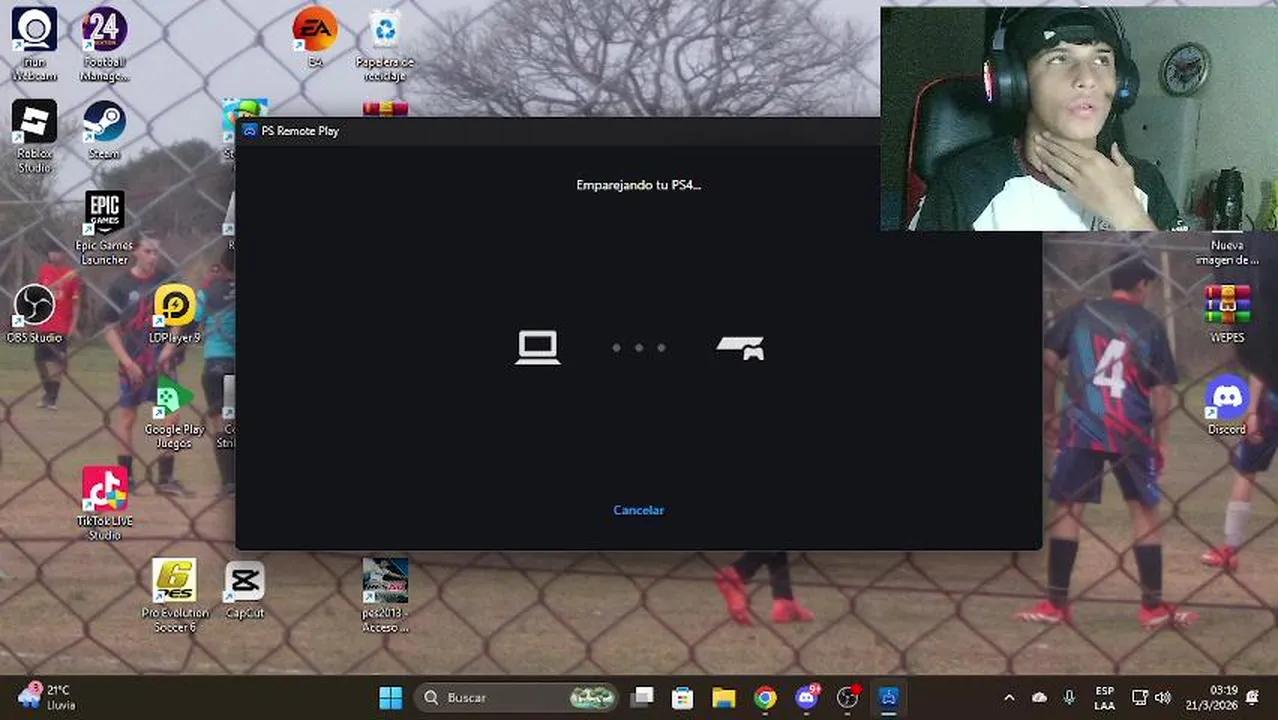Click the PS Remote Play taskbar icon
The height and width of the screenshot is (720, 1278).
(888, 698)
